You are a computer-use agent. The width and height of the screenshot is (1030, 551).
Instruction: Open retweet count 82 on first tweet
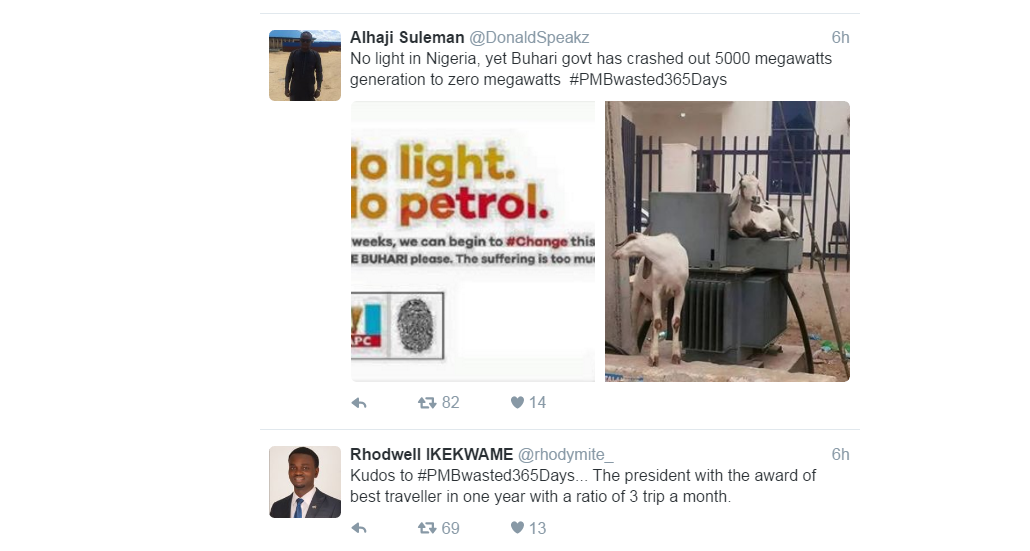(x=451, y=403)
